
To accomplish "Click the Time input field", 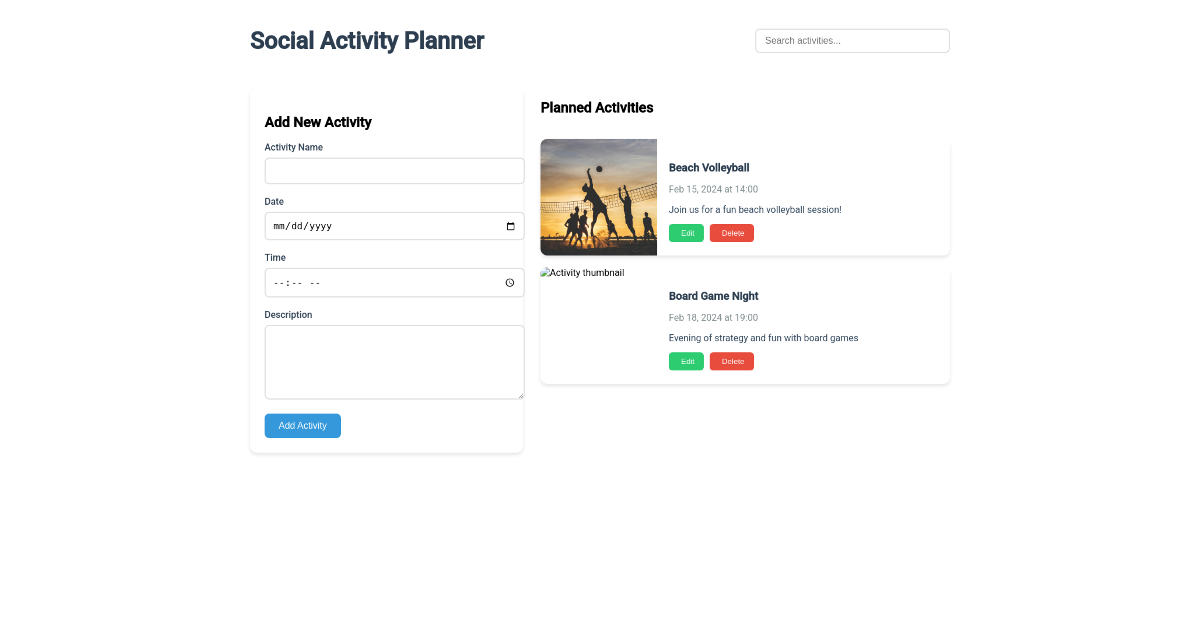I will pos(380,282).
